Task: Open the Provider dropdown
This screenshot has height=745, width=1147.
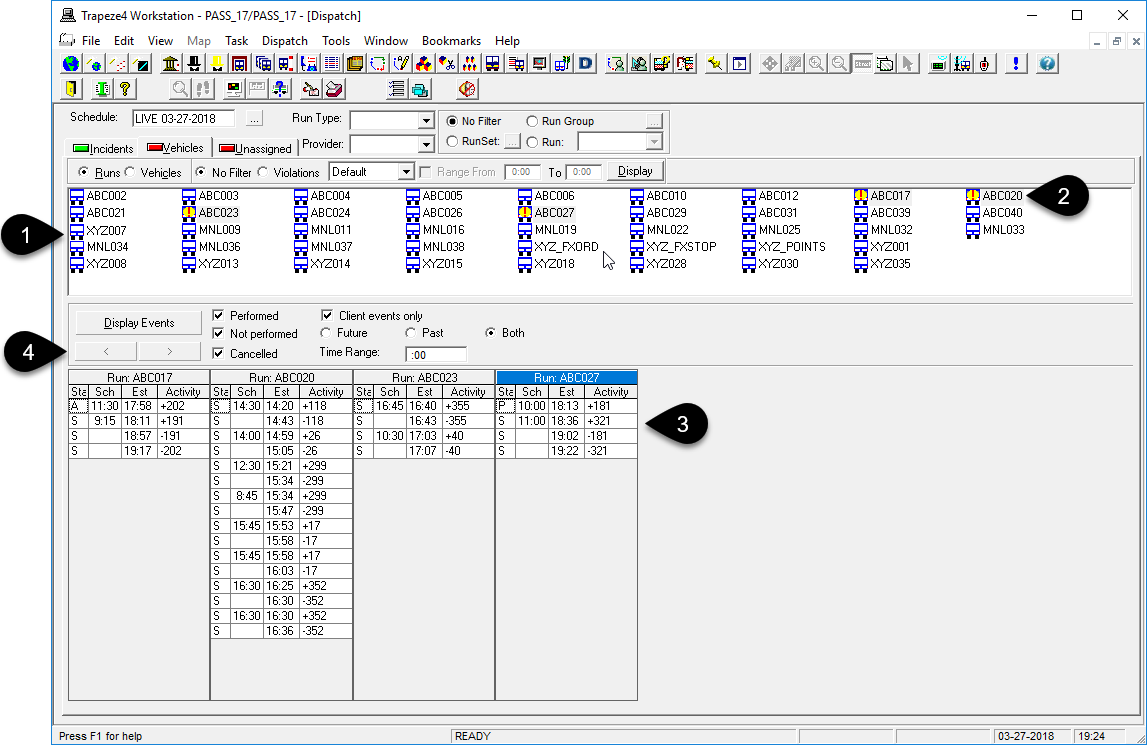Action: tap(424, 142)
